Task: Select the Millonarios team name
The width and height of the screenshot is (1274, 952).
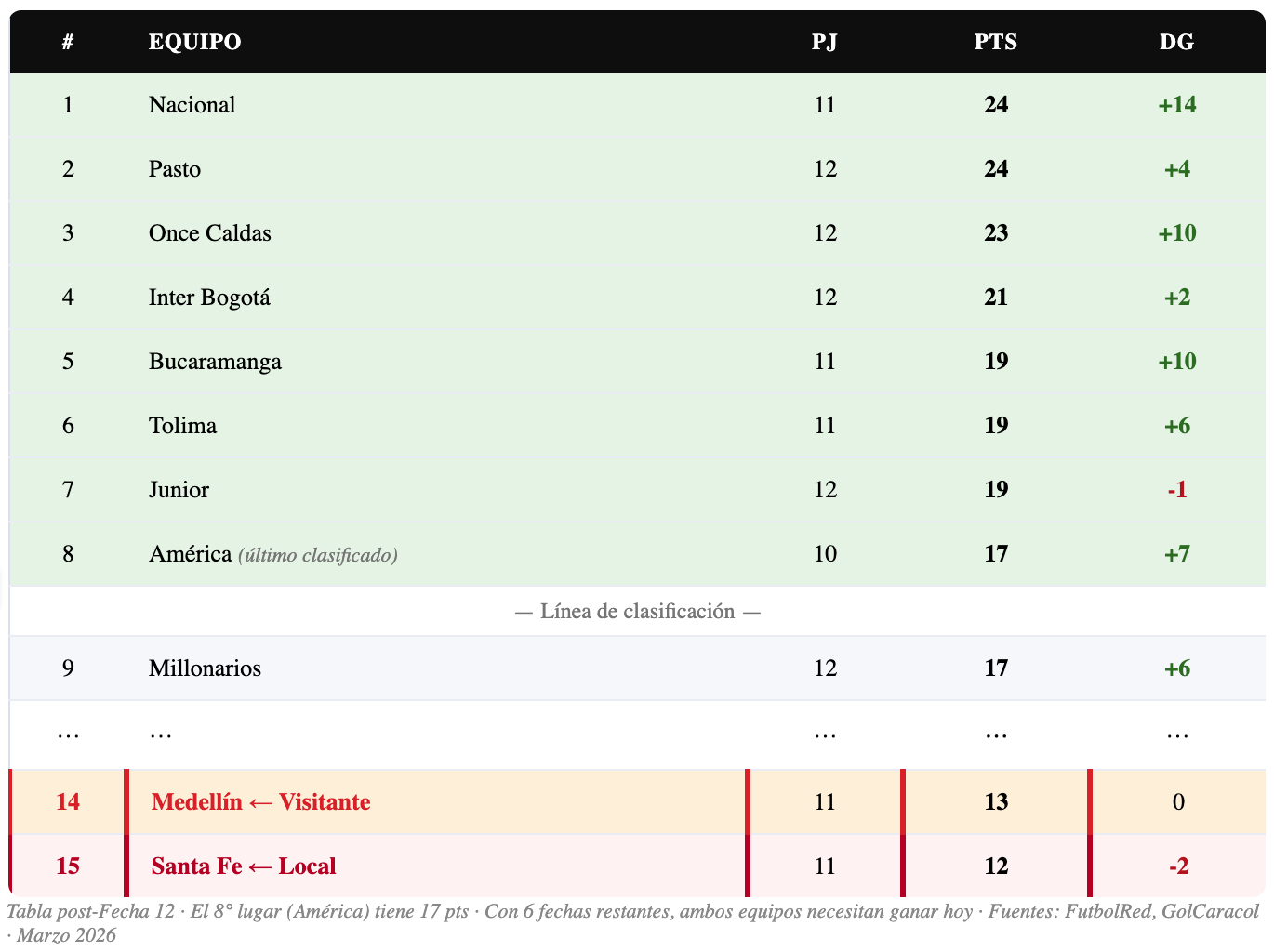Action: tap(205, 668)
